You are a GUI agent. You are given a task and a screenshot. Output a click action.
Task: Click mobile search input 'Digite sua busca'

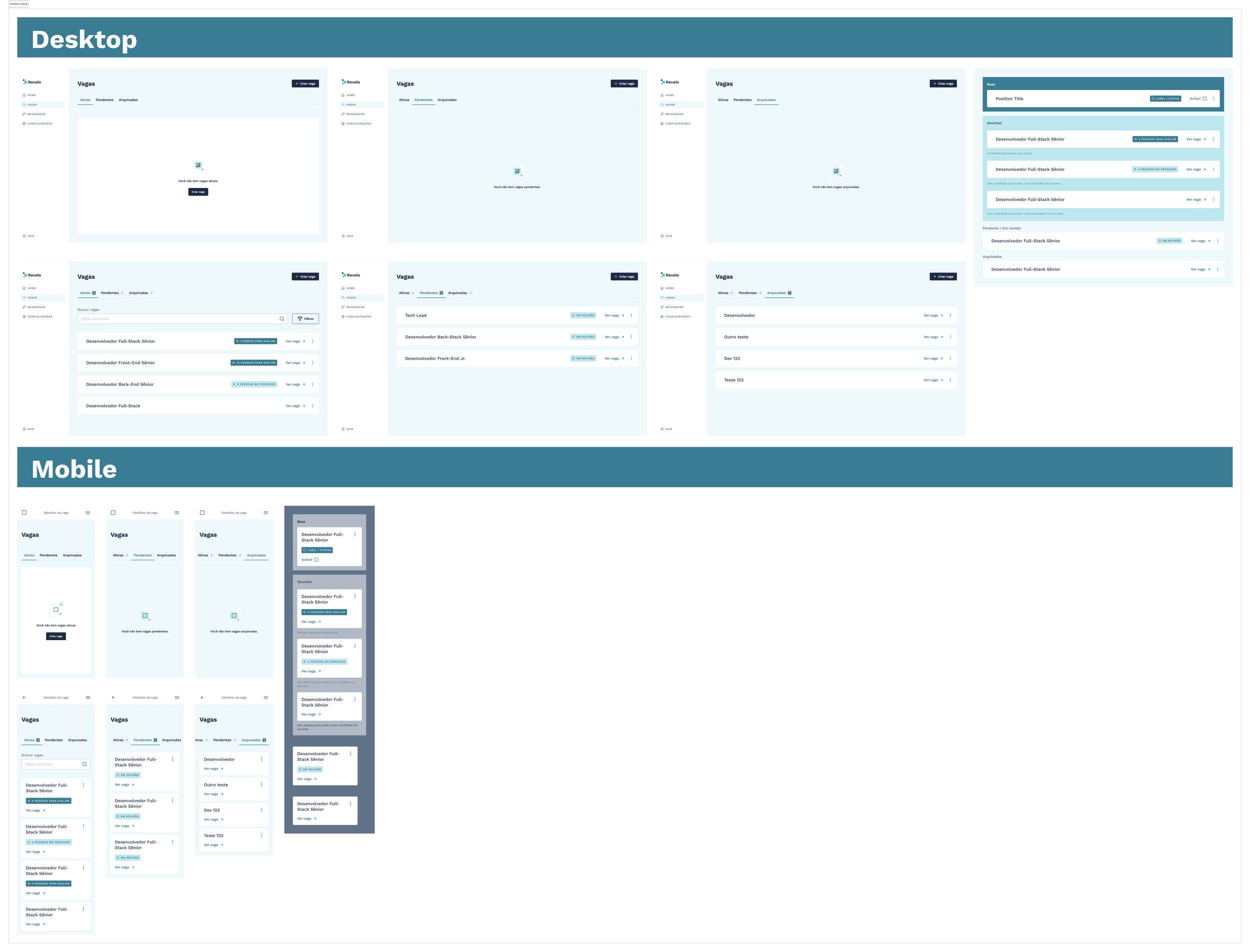coord(56,764)
